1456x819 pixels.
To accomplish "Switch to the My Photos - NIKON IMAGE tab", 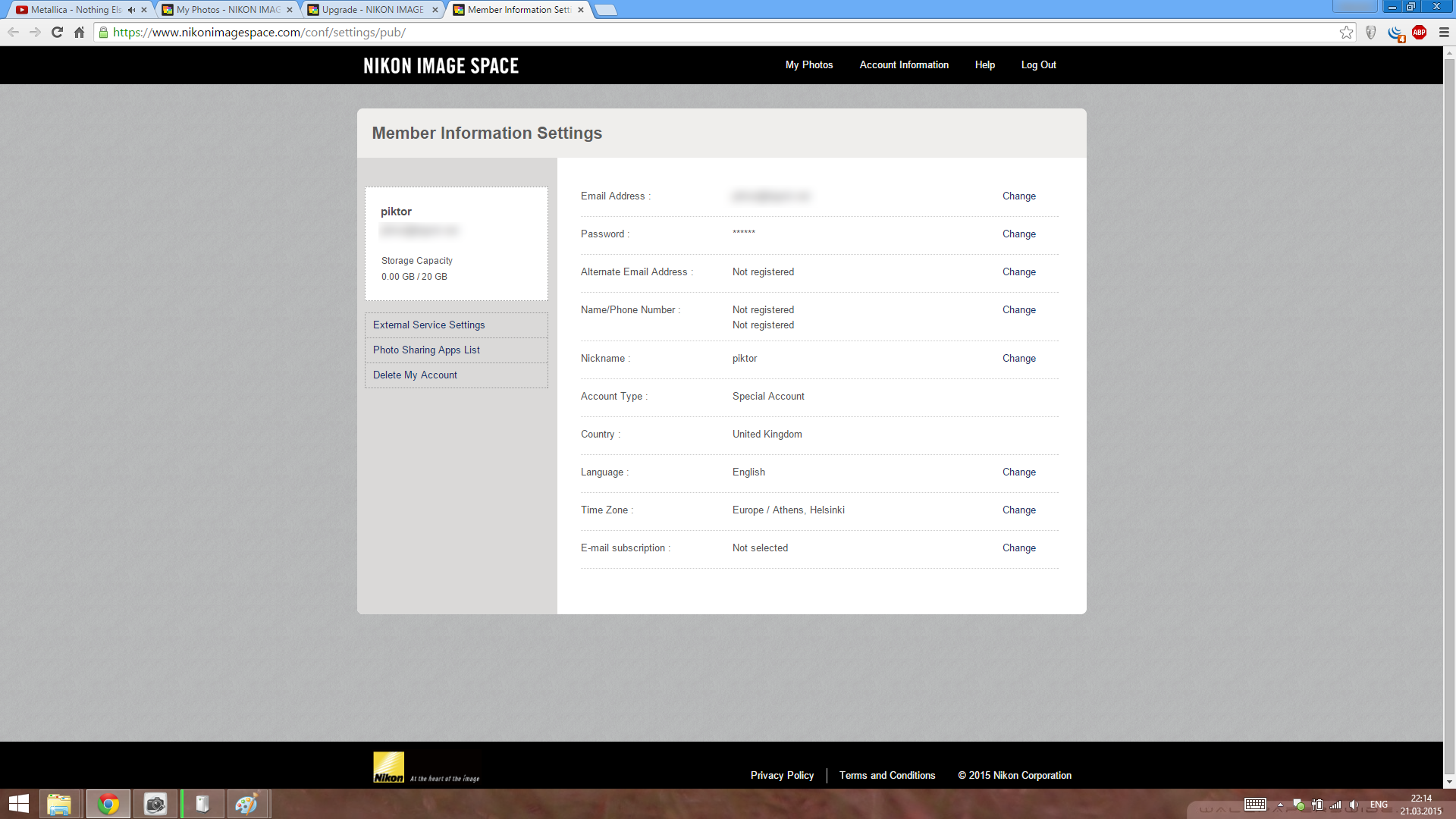I will (227, 10).
